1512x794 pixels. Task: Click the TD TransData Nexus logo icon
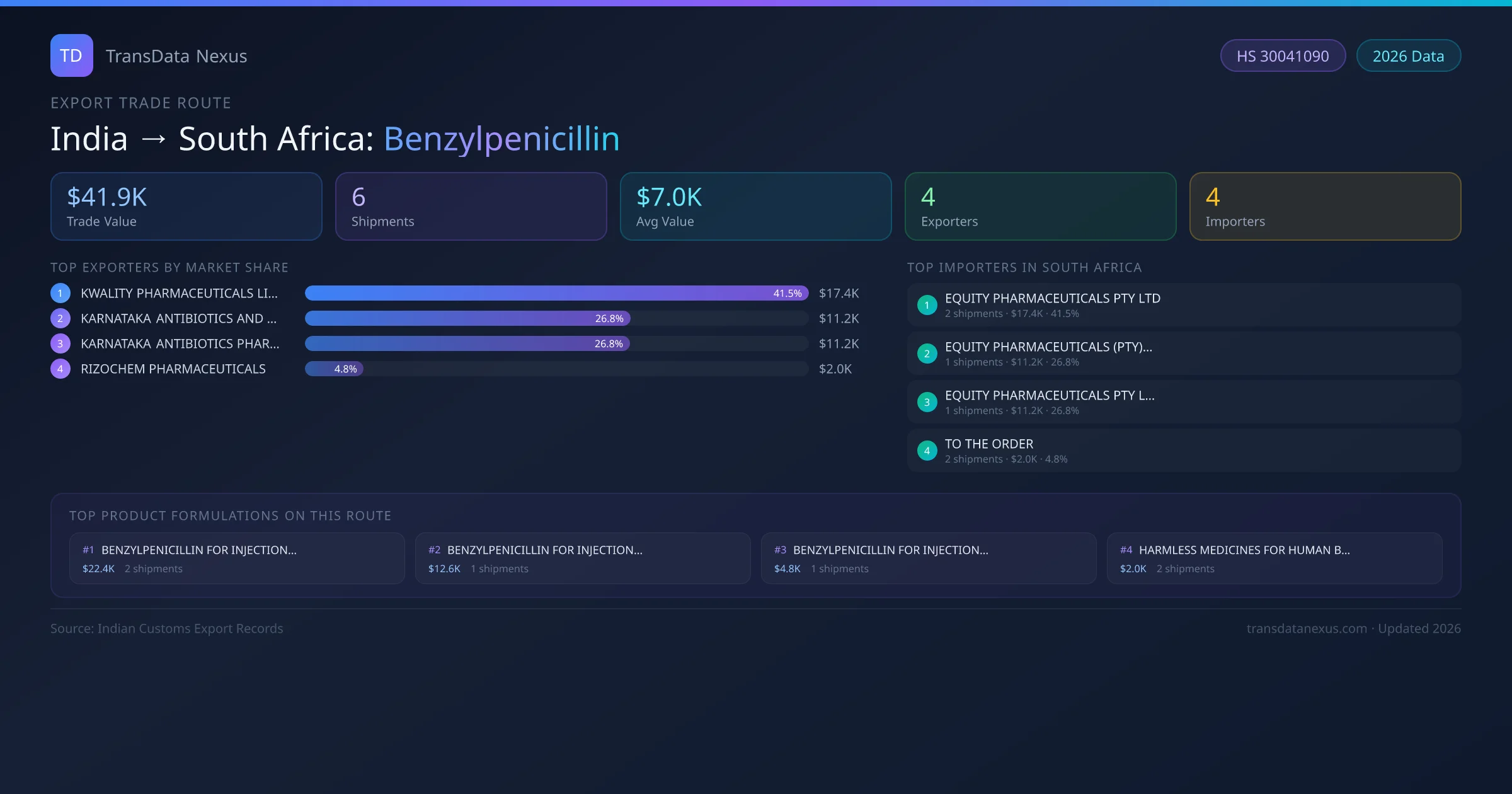(x=71, y=55)
